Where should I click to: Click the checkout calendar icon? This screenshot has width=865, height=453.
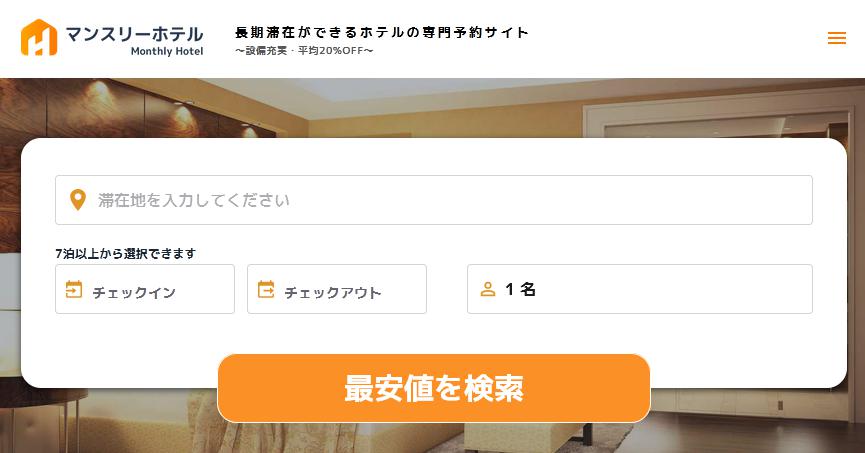(266, 289)
